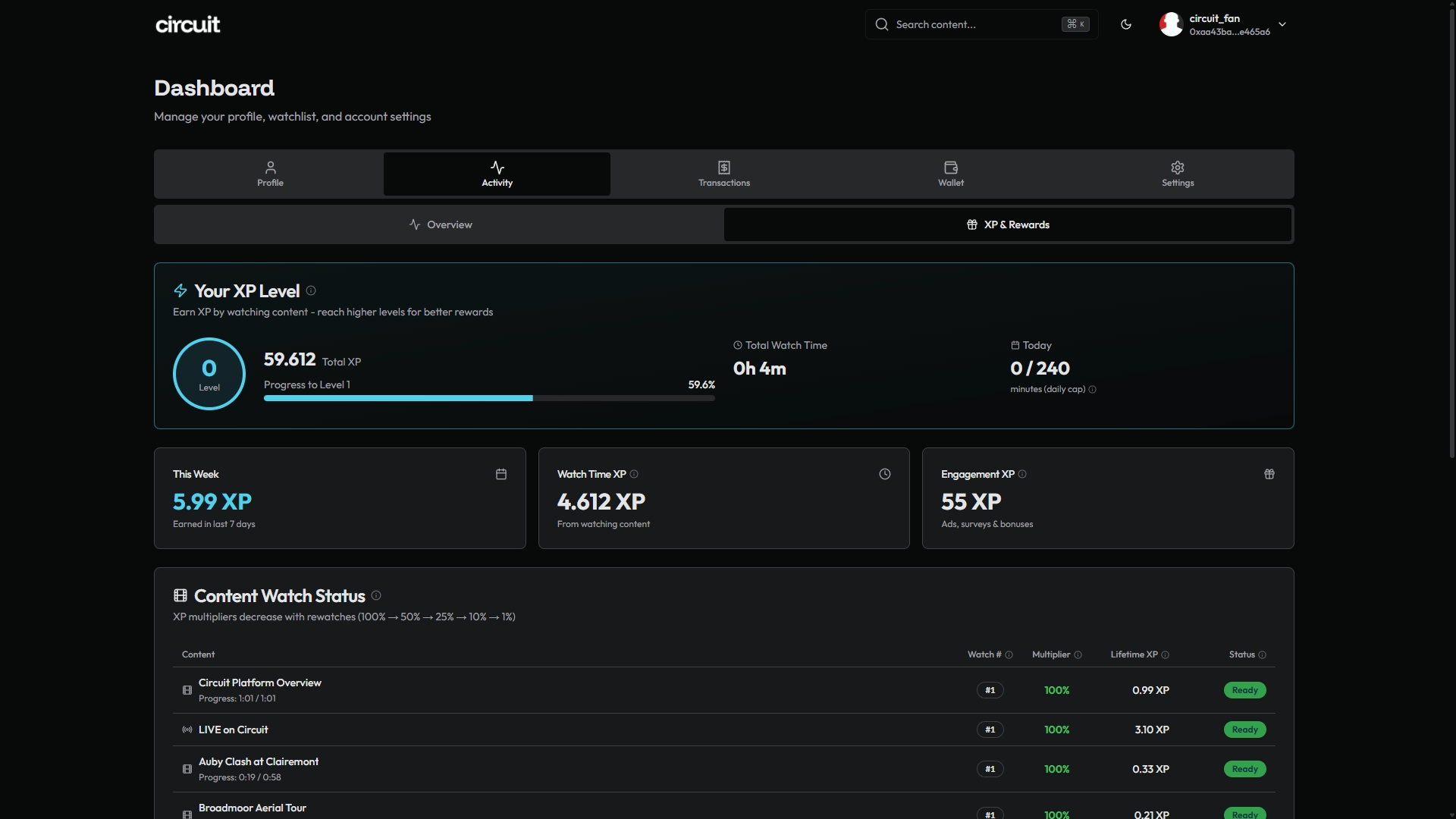Click Ready badge for LIVE on Circuit
The width and height of the screenshot is (1456, 819).
tap(1244, 730)
